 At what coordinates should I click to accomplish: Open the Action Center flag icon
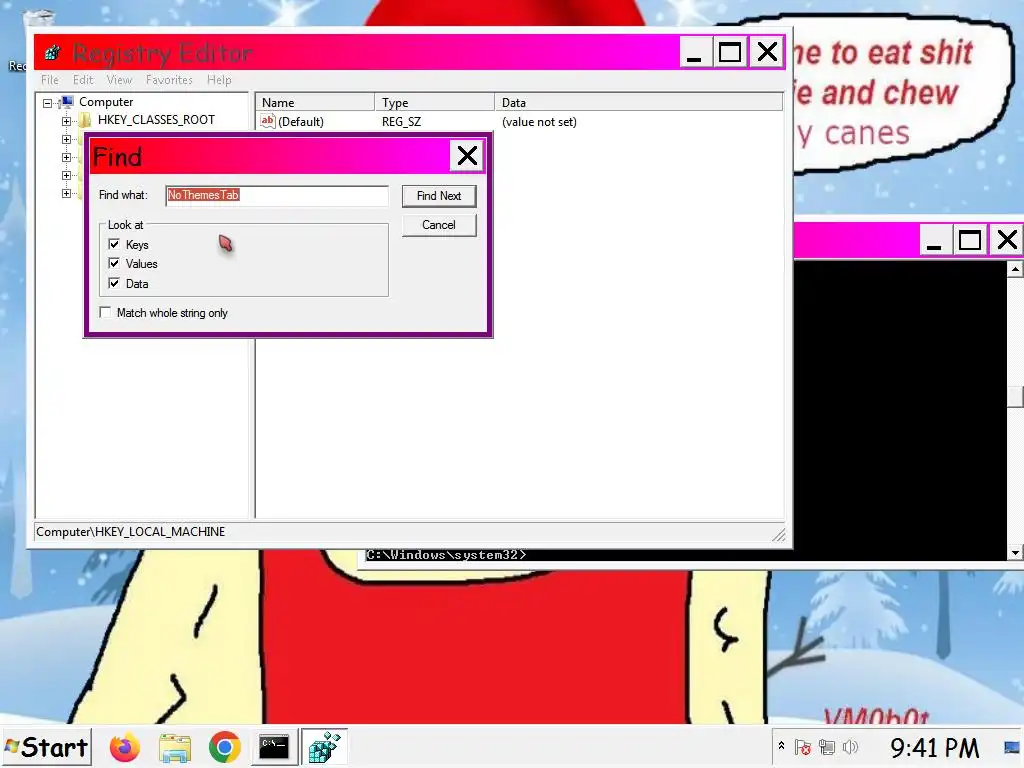point(803,746)
